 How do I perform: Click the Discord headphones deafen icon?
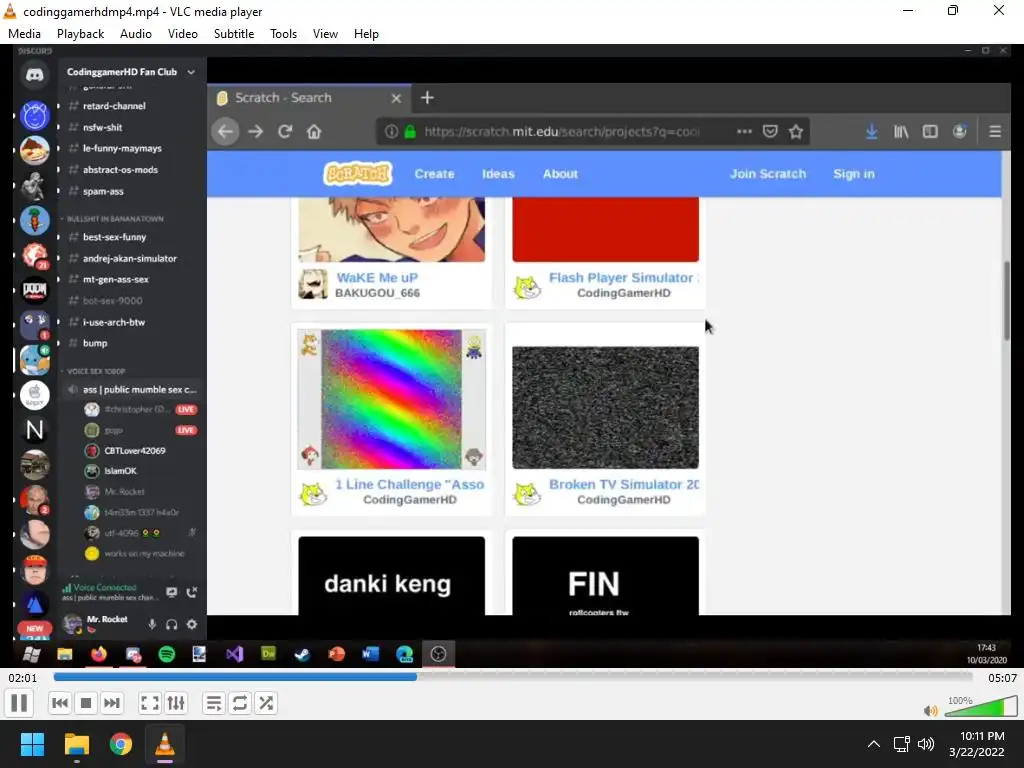point(172,624)
